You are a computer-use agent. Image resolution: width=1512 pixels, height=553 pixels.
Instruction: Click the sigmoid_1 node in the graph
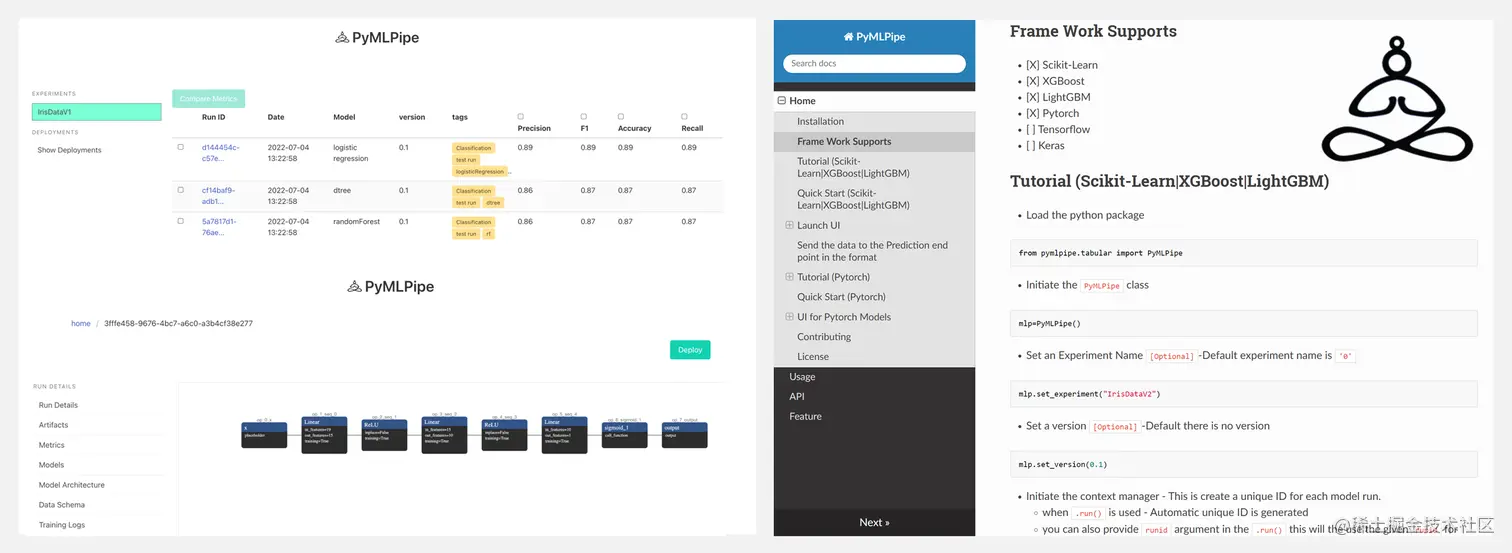pos(625,435)
